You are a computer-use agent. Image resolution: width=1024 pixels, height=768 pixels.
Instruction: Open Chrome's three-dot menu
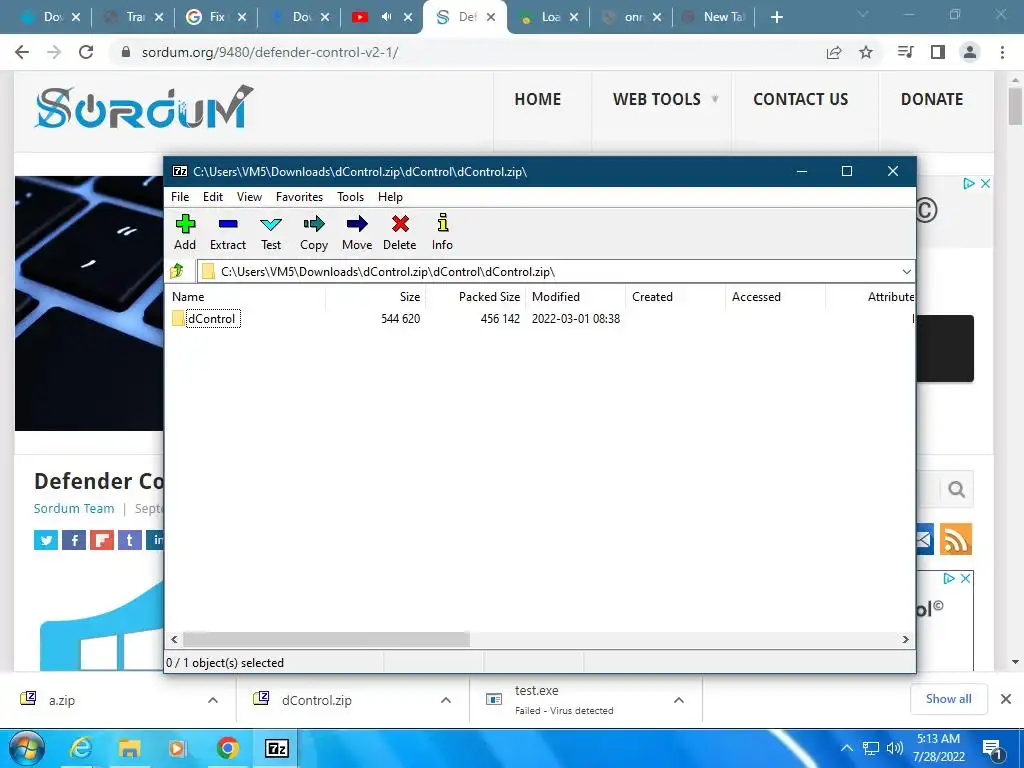[x=1002, y=52]
